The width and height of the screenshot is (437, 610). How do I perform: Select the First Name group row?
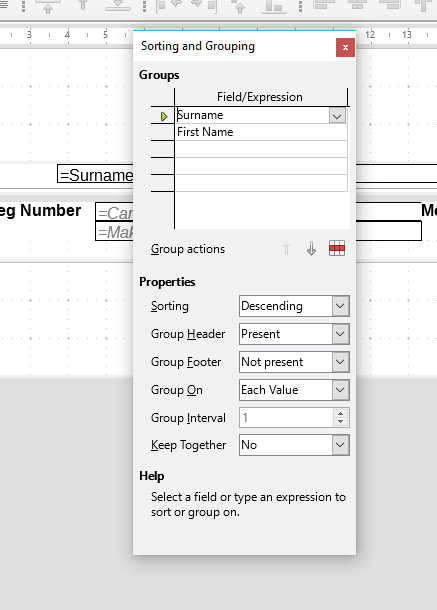point(261,132)
